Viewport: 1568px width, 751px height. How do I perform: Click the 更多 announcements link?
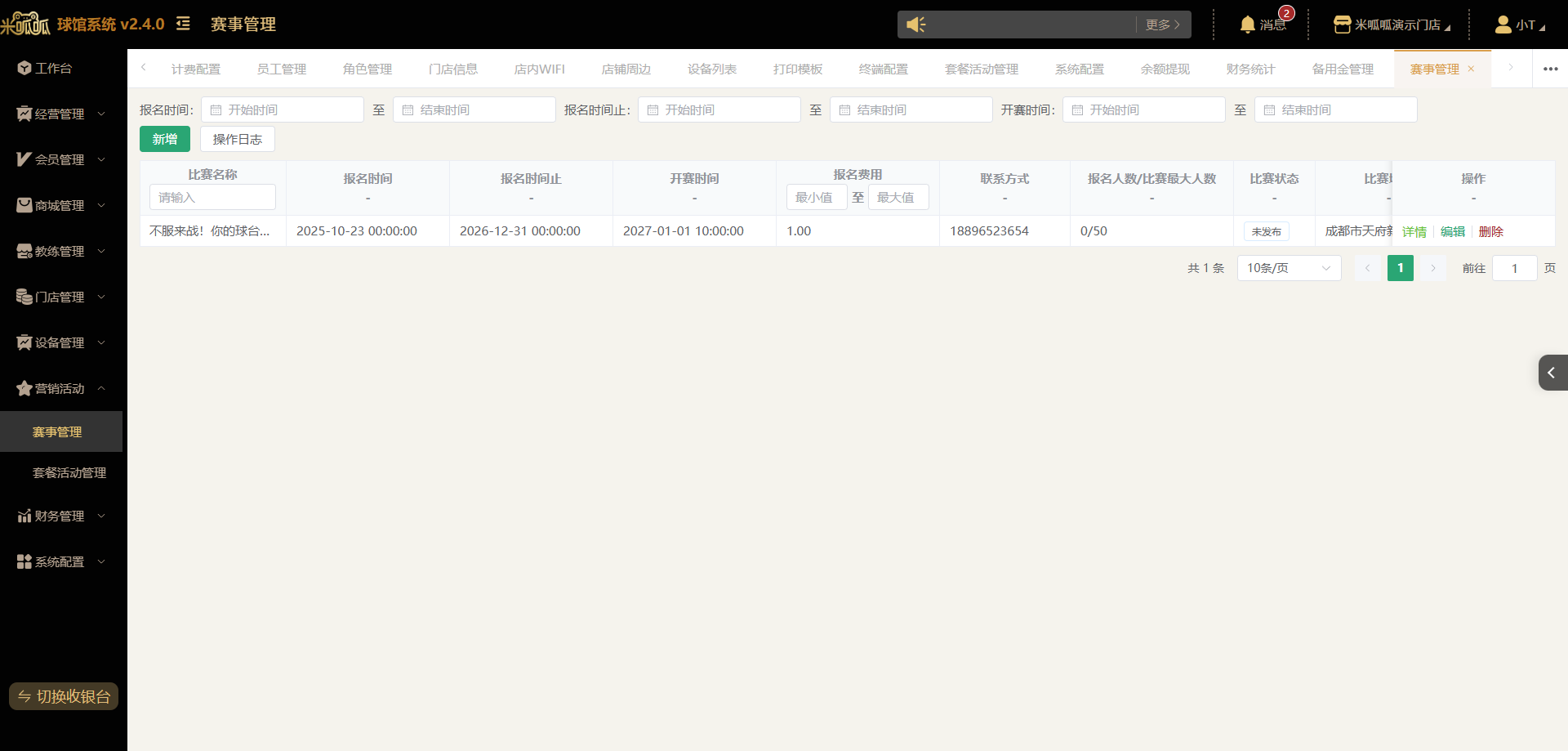[1162, 25]
